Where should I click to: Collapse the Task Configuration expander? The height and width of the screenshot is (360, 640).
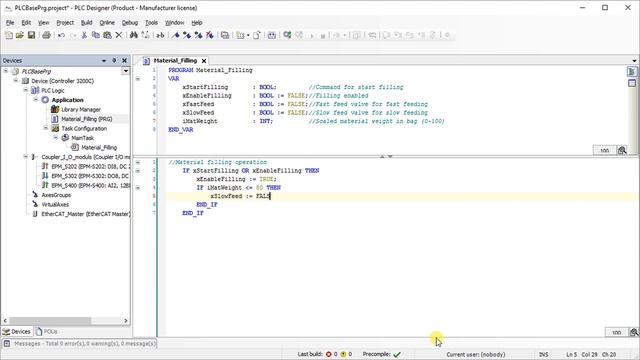point(46,128)
